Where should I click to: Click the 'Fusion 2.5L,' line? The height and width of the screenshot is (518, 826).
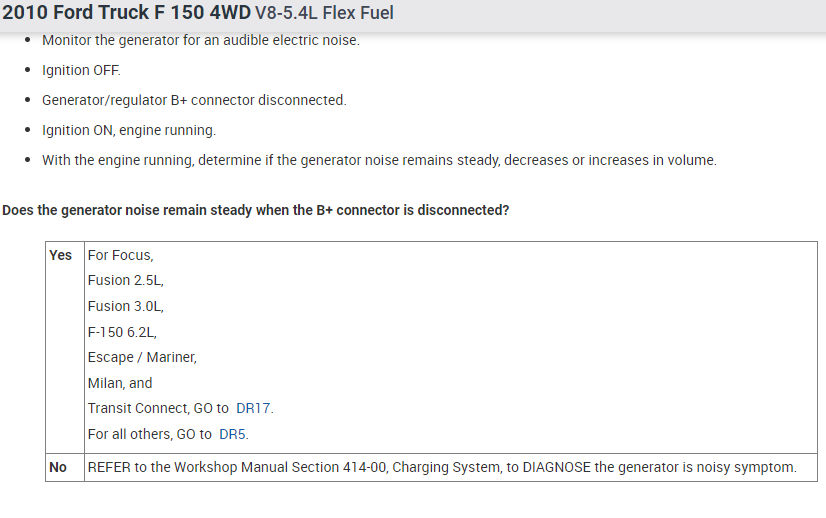[126, 281]
